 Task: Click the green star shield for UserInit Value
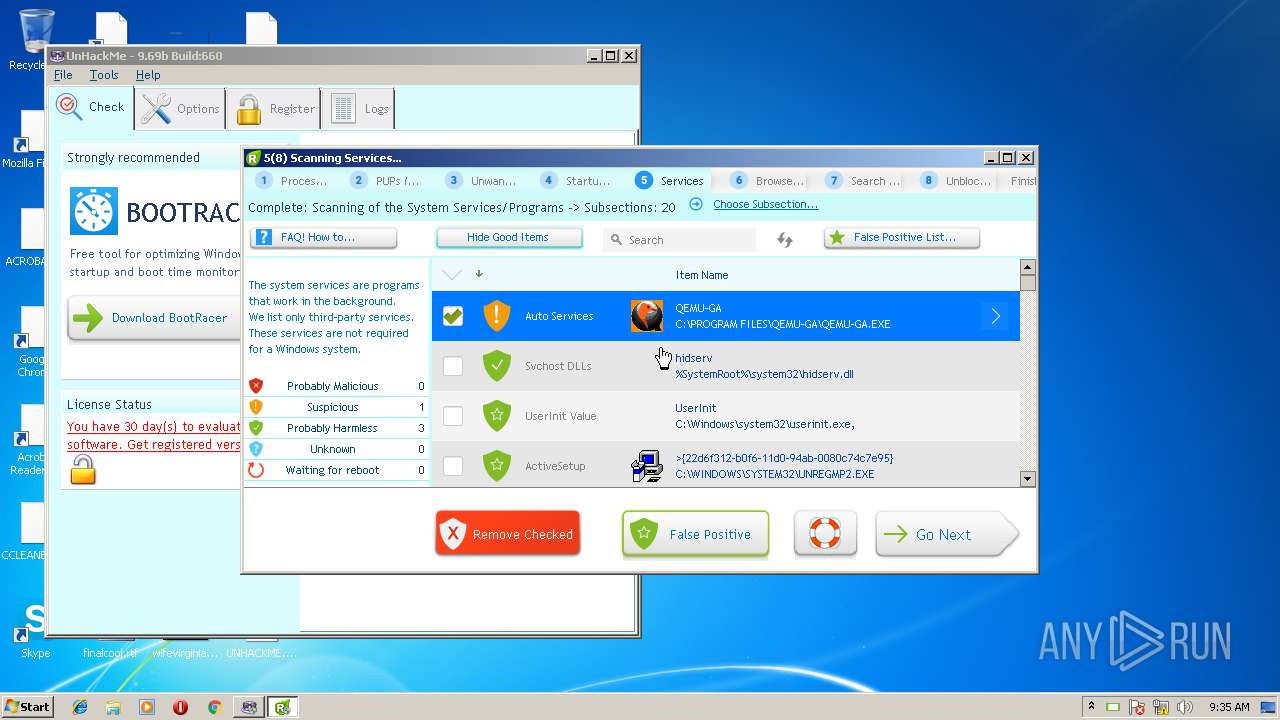(497, 416)
